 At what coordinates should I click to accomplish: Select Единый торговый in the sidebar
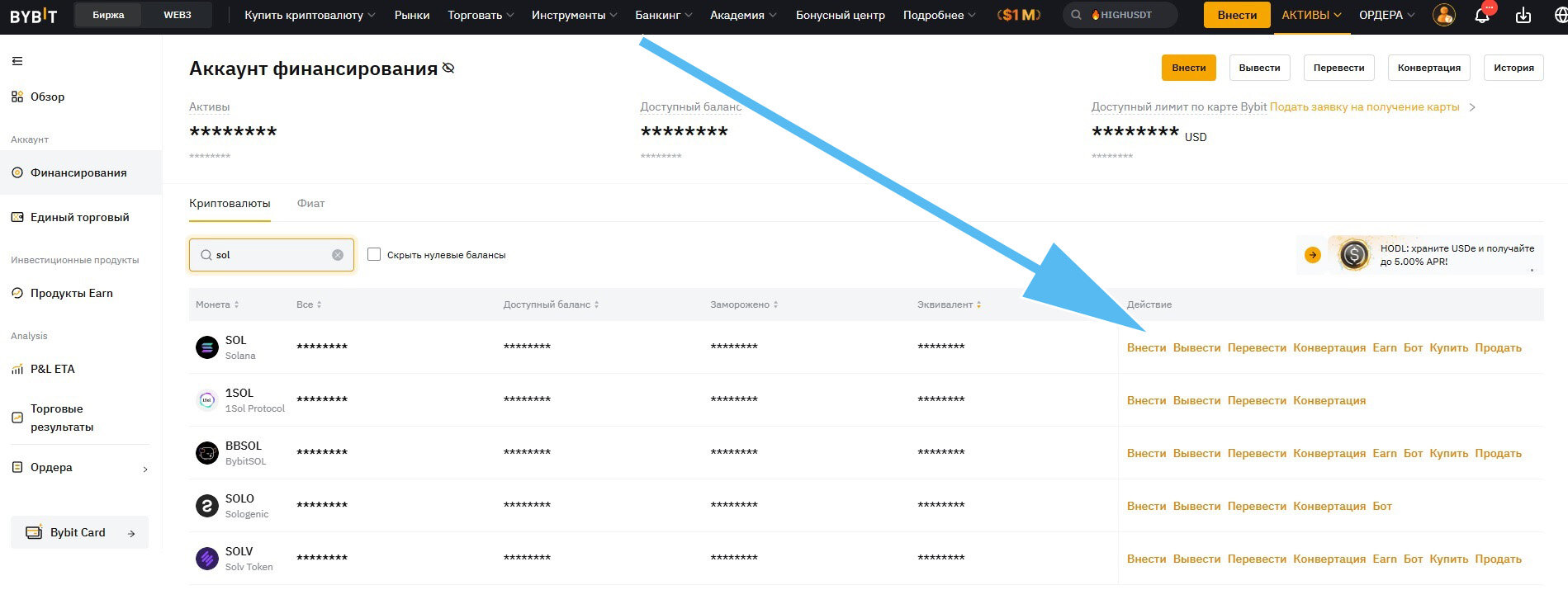click(x=80, y=217)
